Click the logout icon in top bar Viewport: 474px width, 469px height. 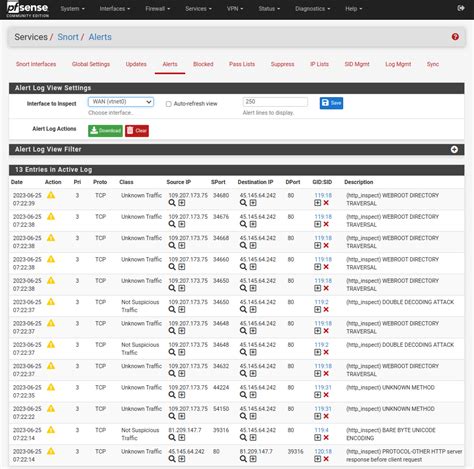461,8
